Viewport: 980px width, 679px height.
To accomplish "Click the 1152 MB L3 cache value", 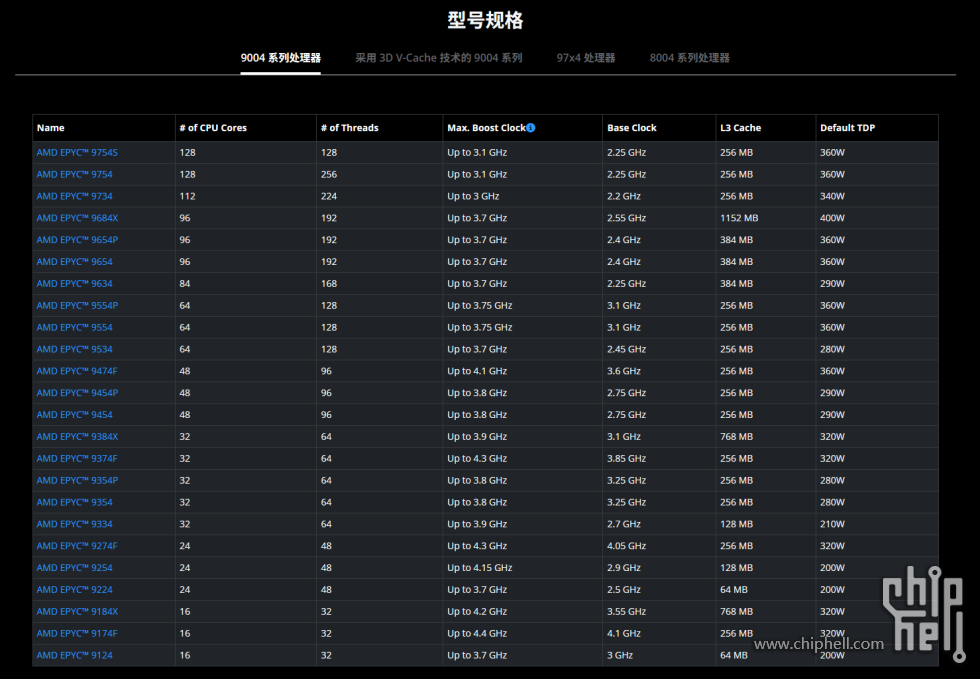I will click(x=739, y=218).
